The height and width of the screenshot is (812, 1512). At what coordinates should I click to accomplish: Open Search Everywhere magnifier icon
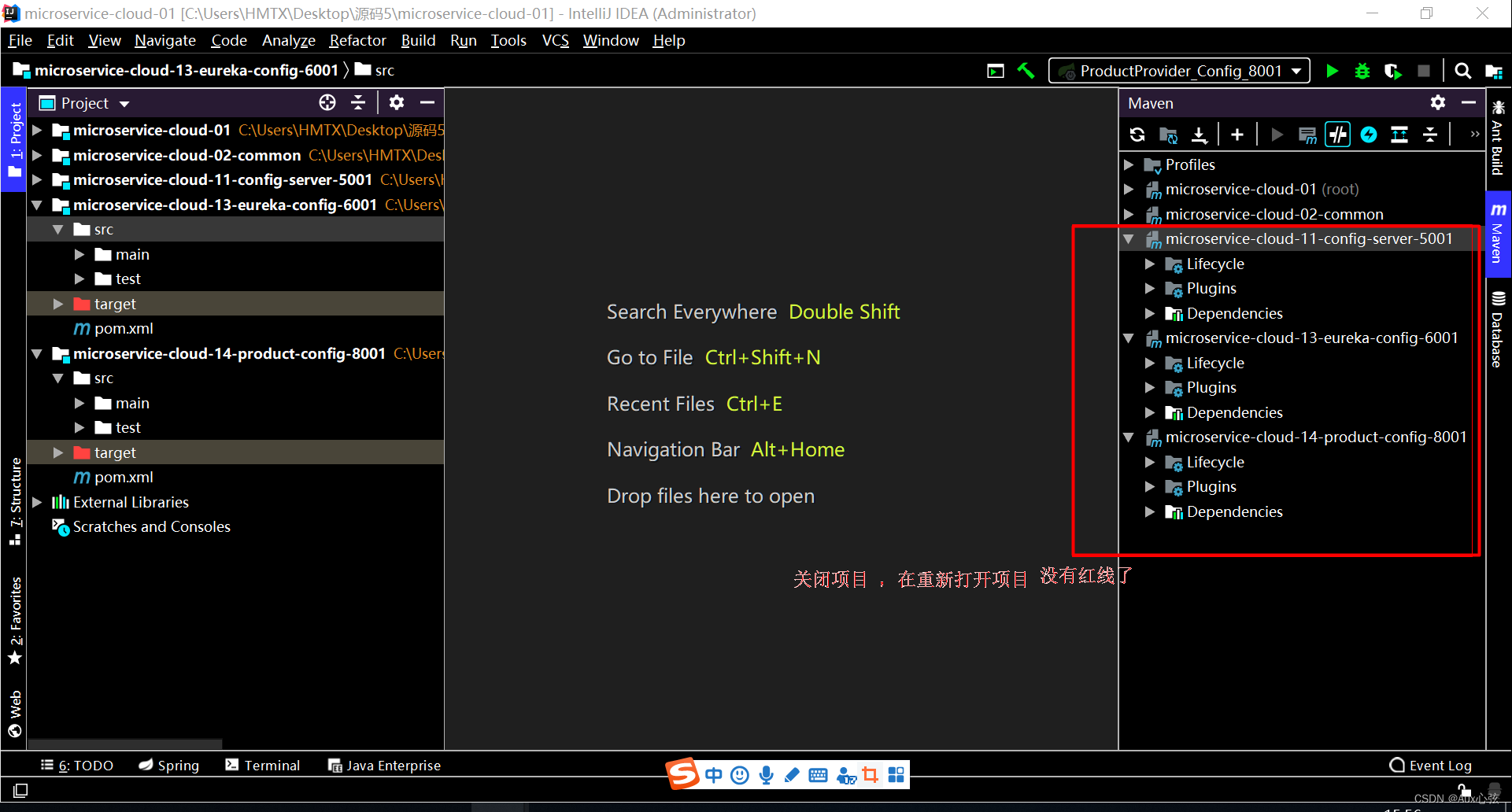point(1462,71)
